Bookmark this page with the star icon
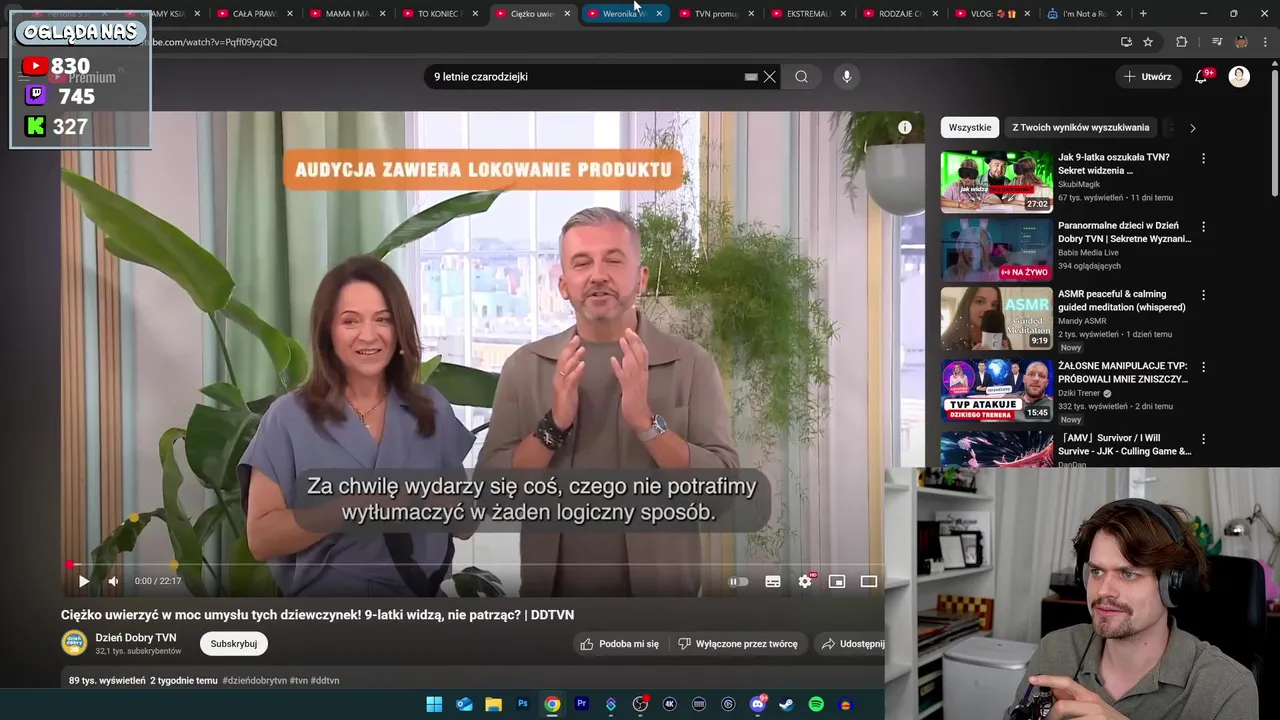1280x720 pixels. tap(1148, 42)
